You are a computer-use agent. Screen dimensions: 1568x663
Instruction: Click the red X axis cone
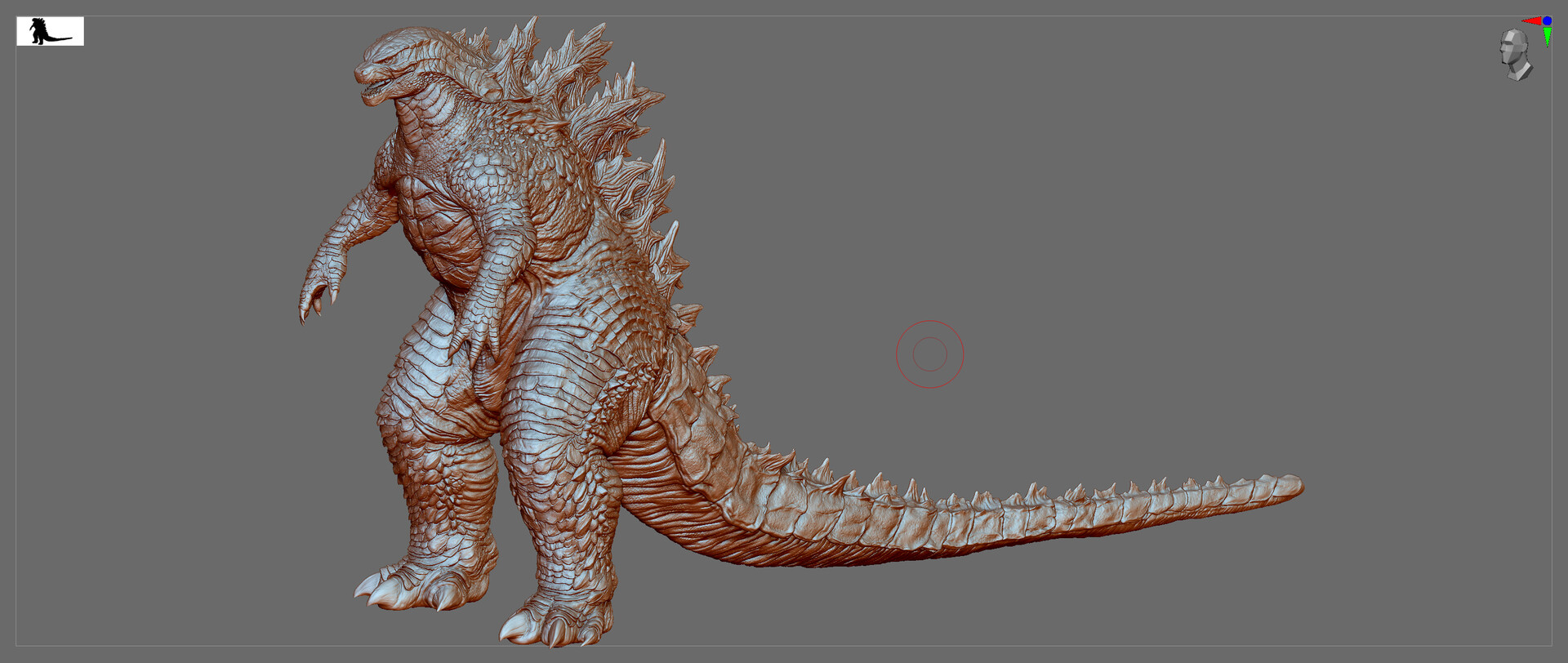click(1531, 21)
